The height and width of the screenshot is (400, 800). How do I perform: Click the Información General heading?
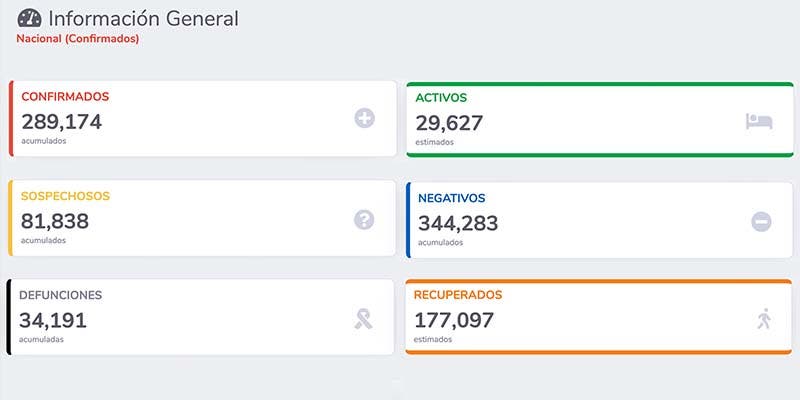pos(143,18)
